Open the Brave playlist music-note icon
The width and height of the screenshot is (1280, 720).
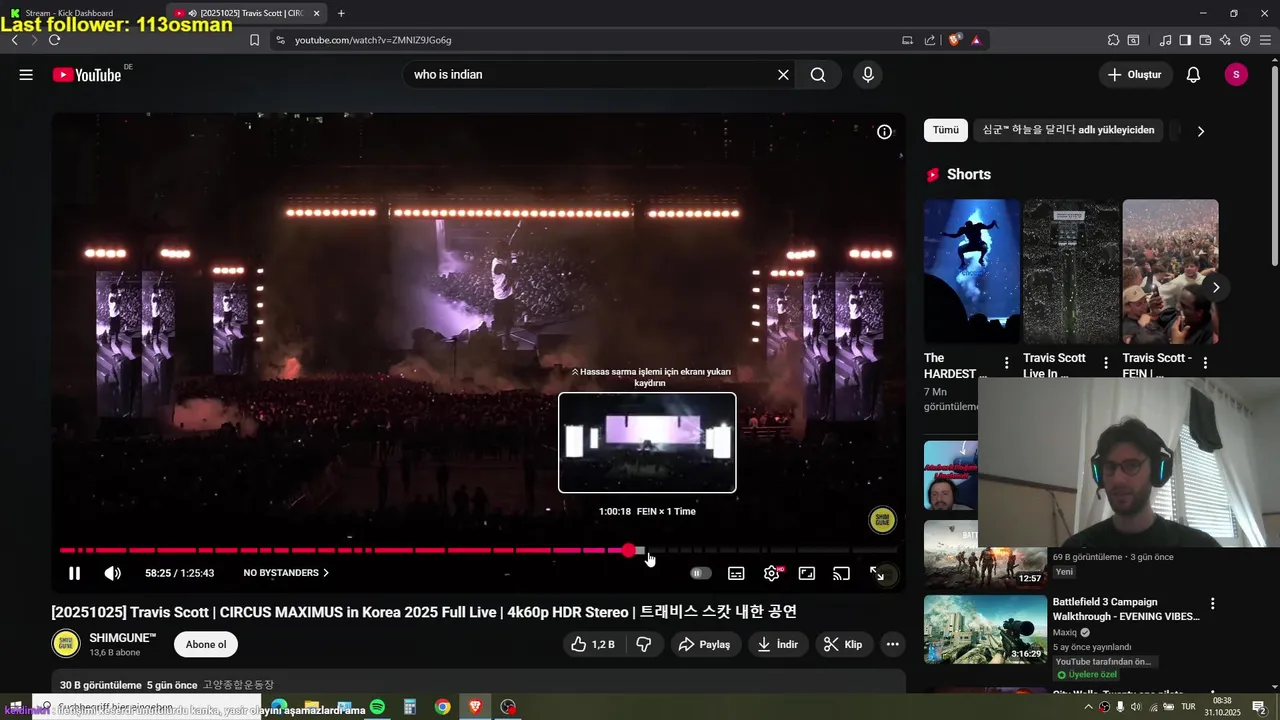click(1165, 40)
